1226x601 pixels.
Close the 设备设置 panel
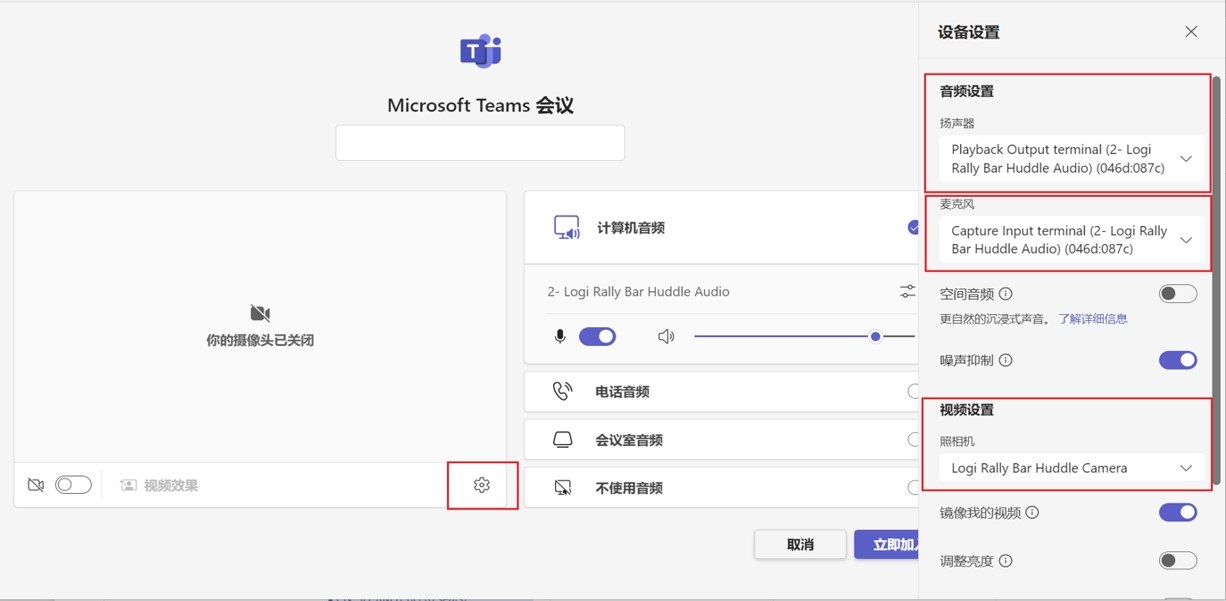tap(1191, 32)
